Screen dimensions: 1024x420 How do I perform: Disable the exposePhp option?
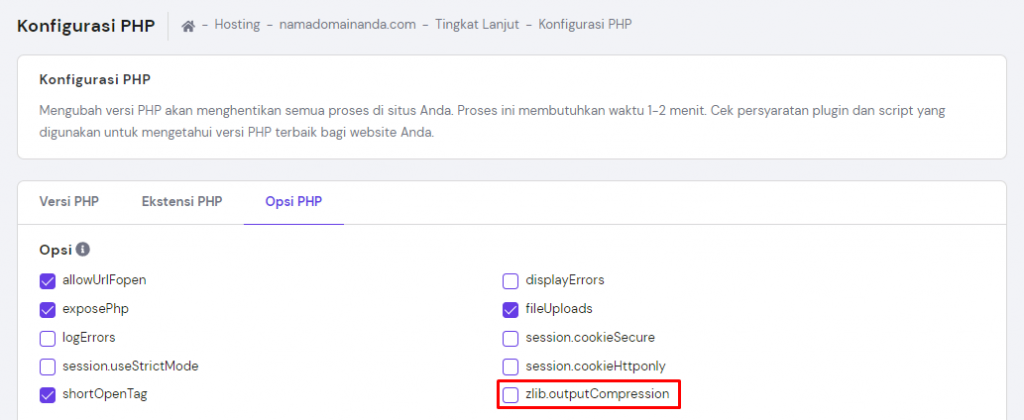47,309
